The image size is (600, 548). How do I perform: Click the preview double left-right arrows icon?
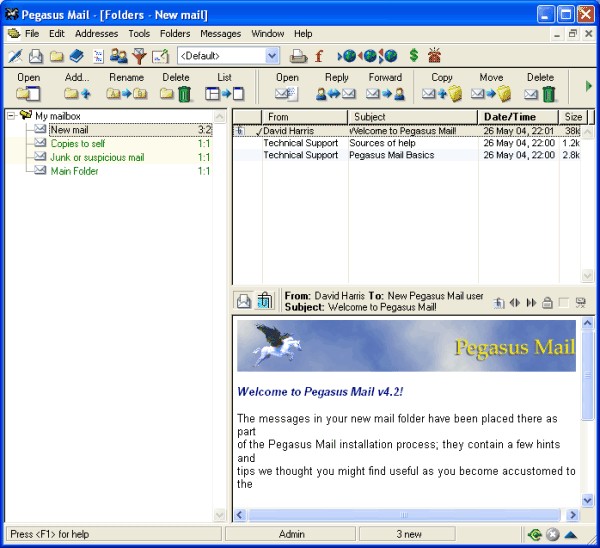pos(515,303)
